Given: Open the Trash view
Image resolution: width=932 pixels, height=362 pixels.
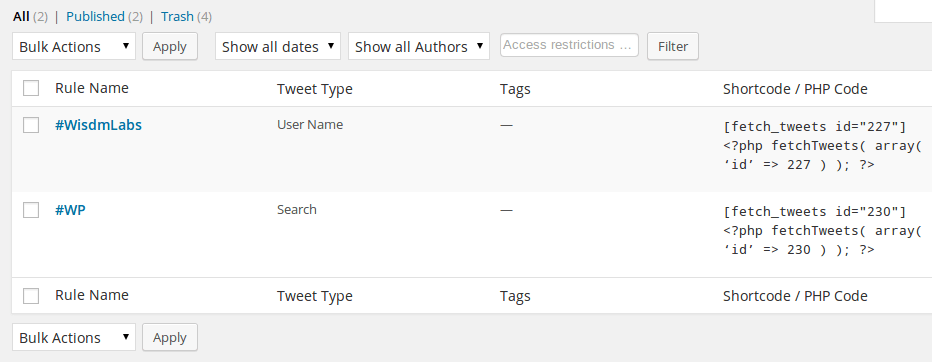Looking at the screenshot, I should [177, 17].
